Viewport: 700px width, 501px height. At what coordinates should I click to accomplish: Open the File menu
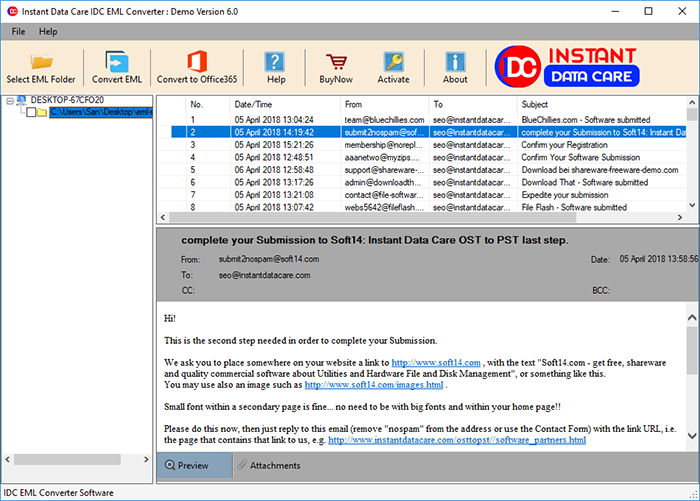pos(18,32)
